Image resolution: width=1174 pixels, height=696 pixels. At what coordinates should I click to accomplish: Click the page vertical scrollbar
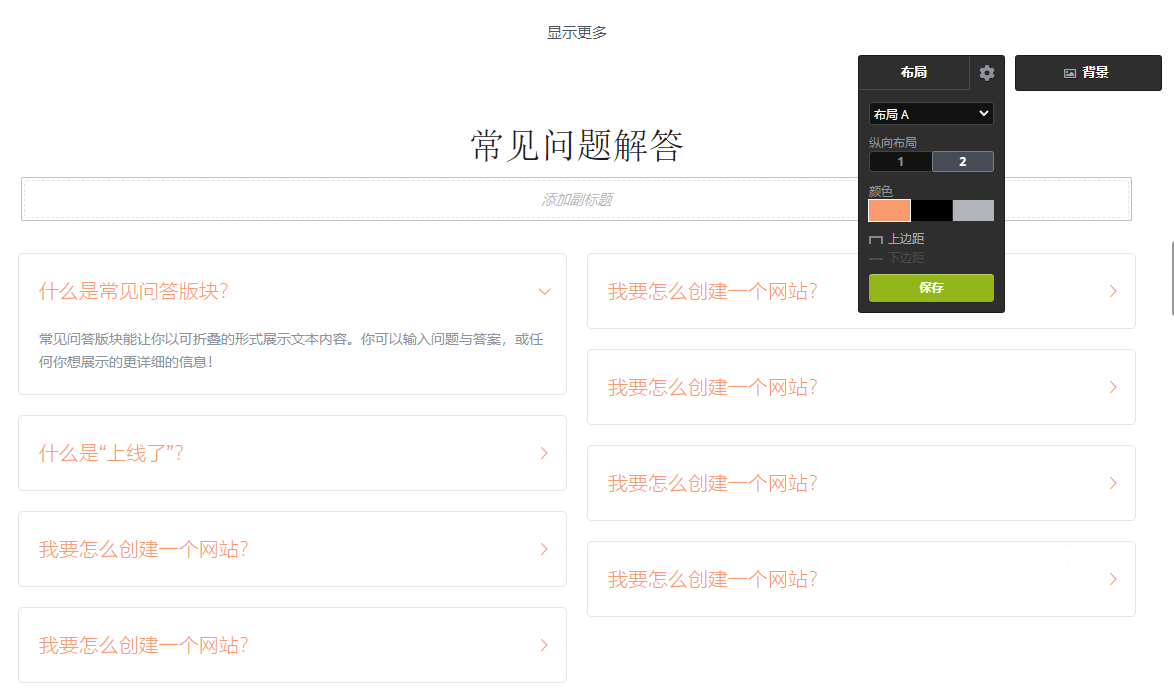pos(1171,278)
